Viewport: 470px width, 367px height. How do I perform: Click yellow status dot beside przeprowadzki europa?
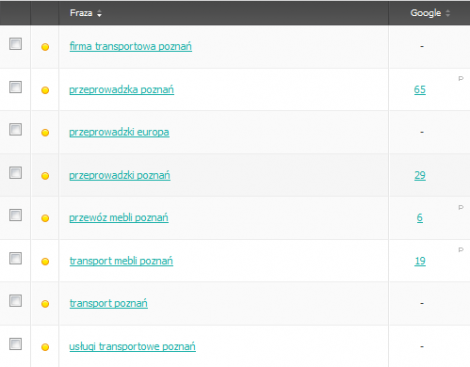[x=45, y=133]
